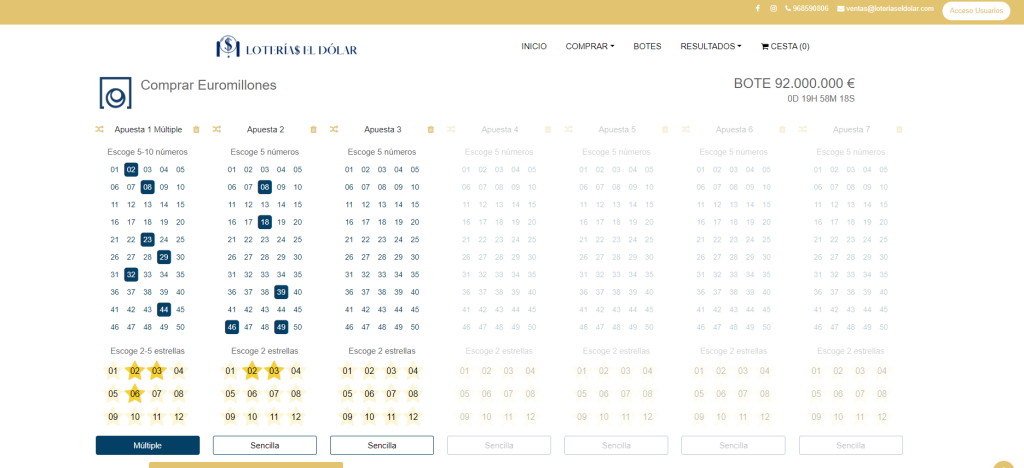Clear Apuesta 7 using trash icon
The image size is (1024, 468).
pos(899,129)
